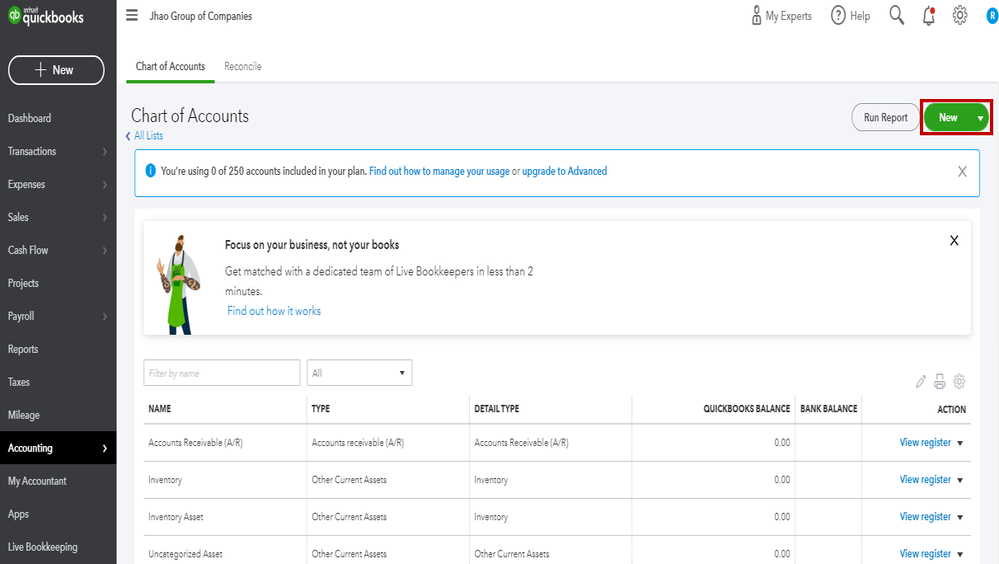Click Run Report button

tap(885, 117)
